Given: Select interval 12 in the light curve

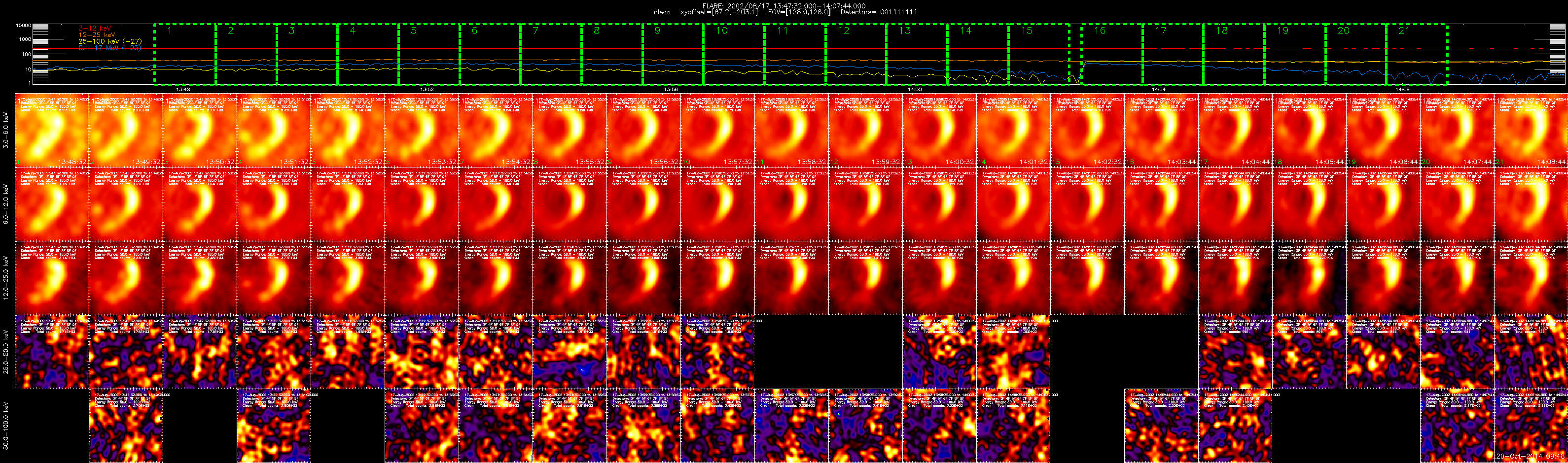Looking at the screenshot, I should [x=856, y=54].
